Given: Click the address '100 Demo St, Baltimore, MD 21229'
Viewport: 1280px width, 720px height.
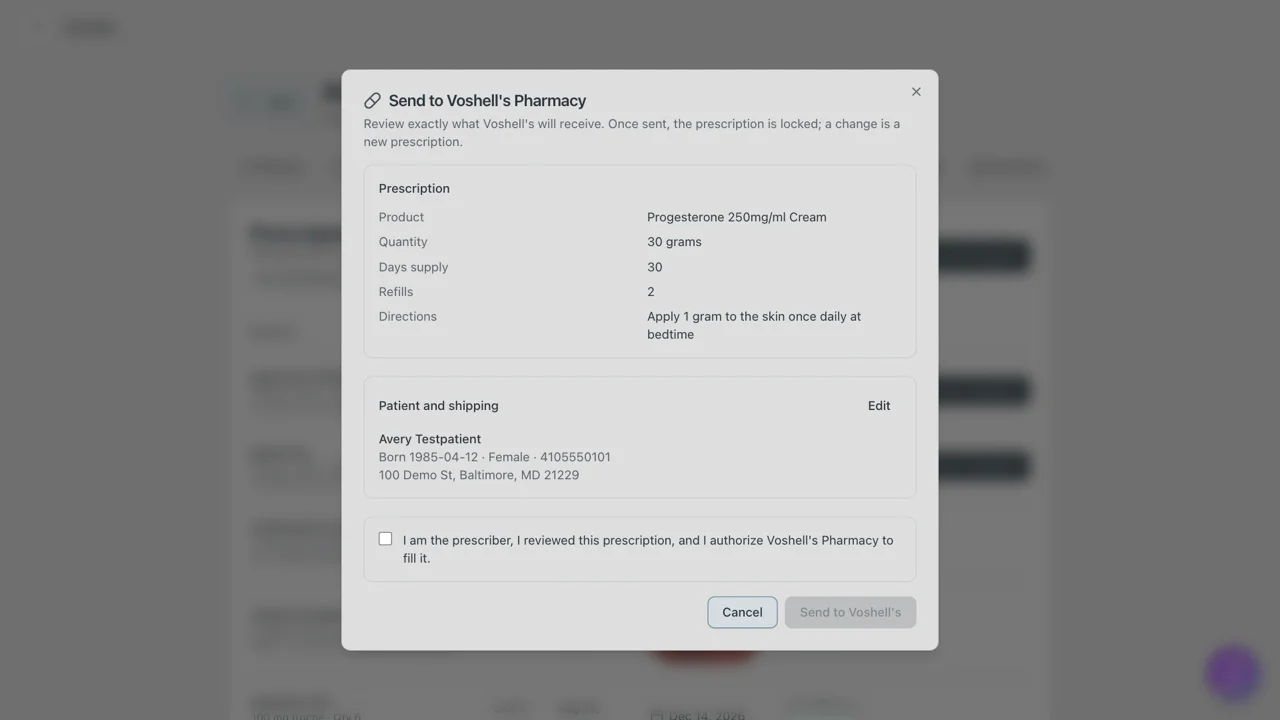Looking at the screenshot, I should (x=479, y=475).
